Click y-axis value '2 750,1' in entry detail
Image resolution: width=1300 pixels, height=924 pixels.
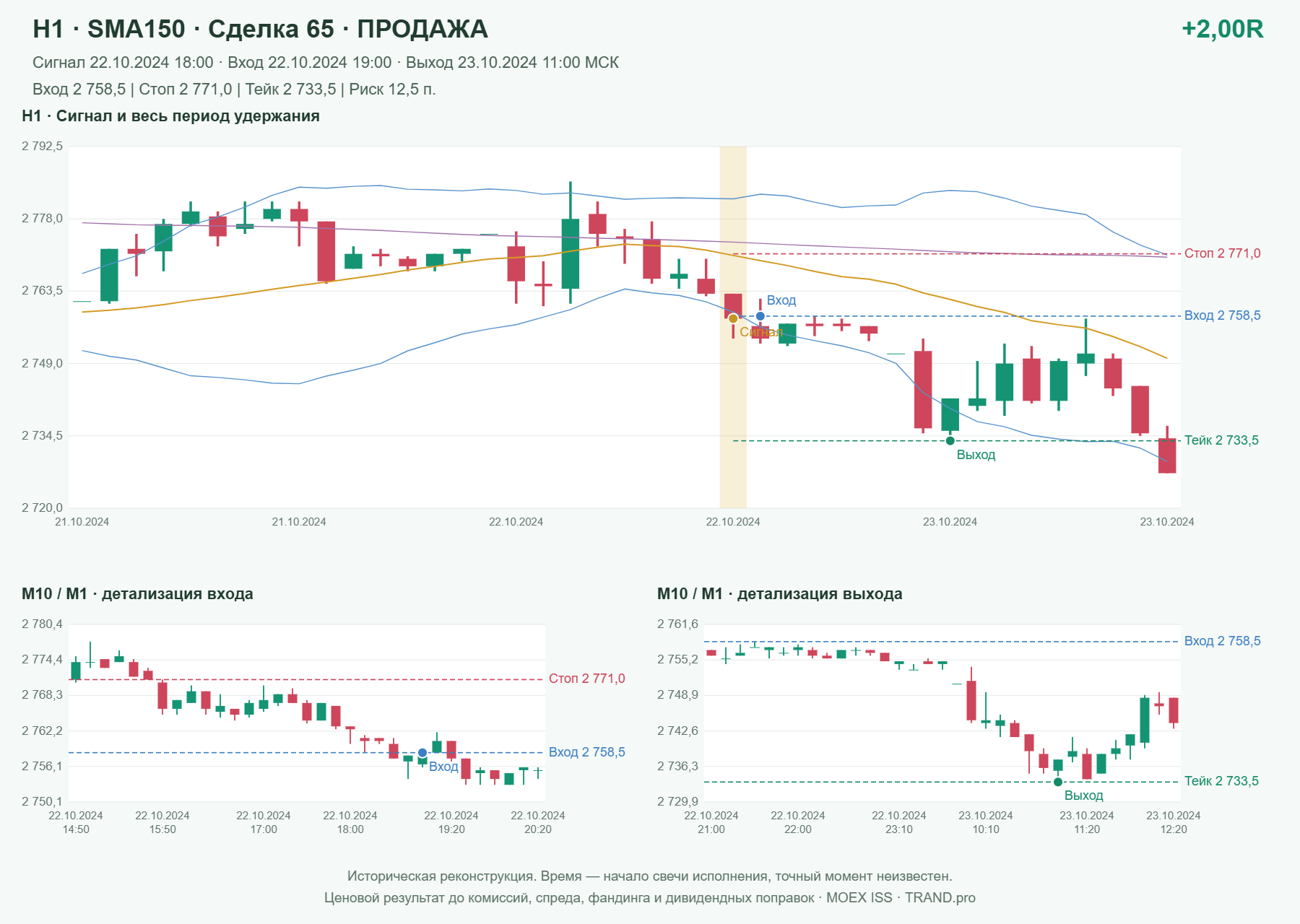pyautogui.click(x=42, y=802)
